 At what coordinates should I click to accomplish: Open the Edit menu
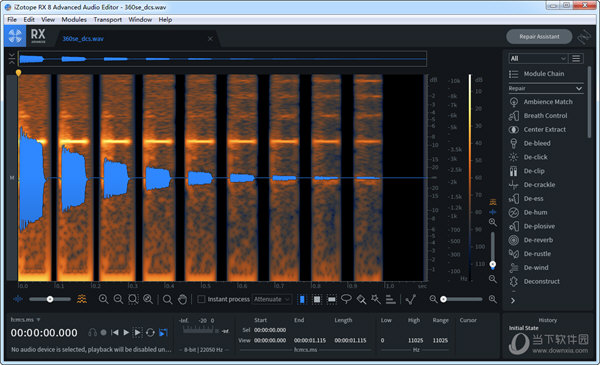[x=29, y=20]
